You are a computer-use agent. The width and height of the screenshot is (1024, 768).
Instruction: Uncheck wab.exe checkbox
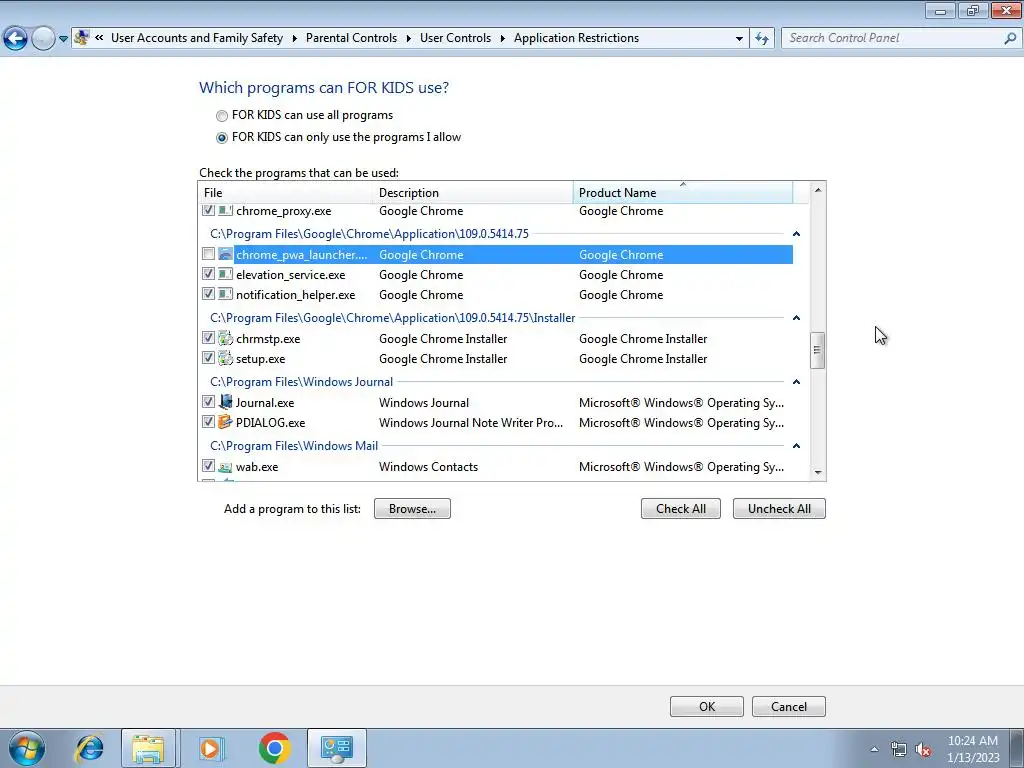point(208,466)
